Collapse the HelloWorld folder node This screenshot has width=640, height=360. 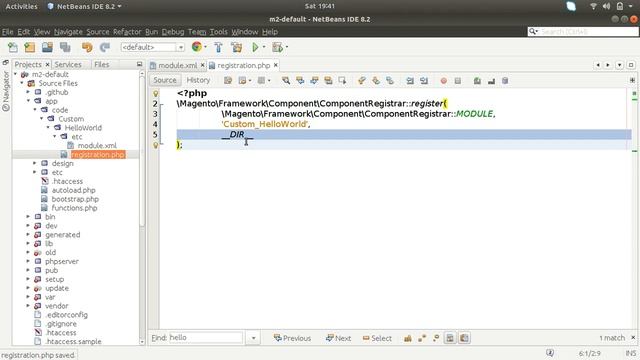click(x=48, y=127)
